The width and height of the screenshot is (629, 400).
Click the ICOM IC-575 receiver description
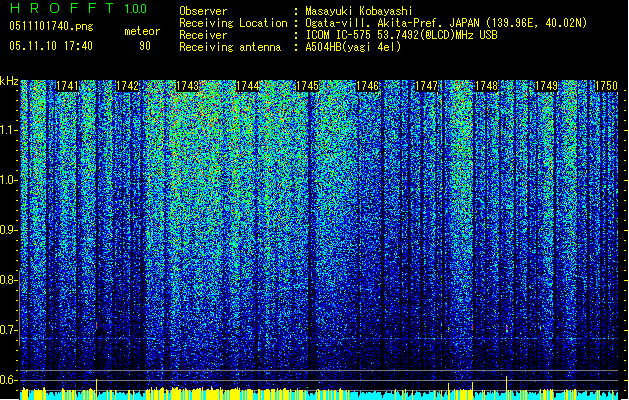click(x=402, y=35)
